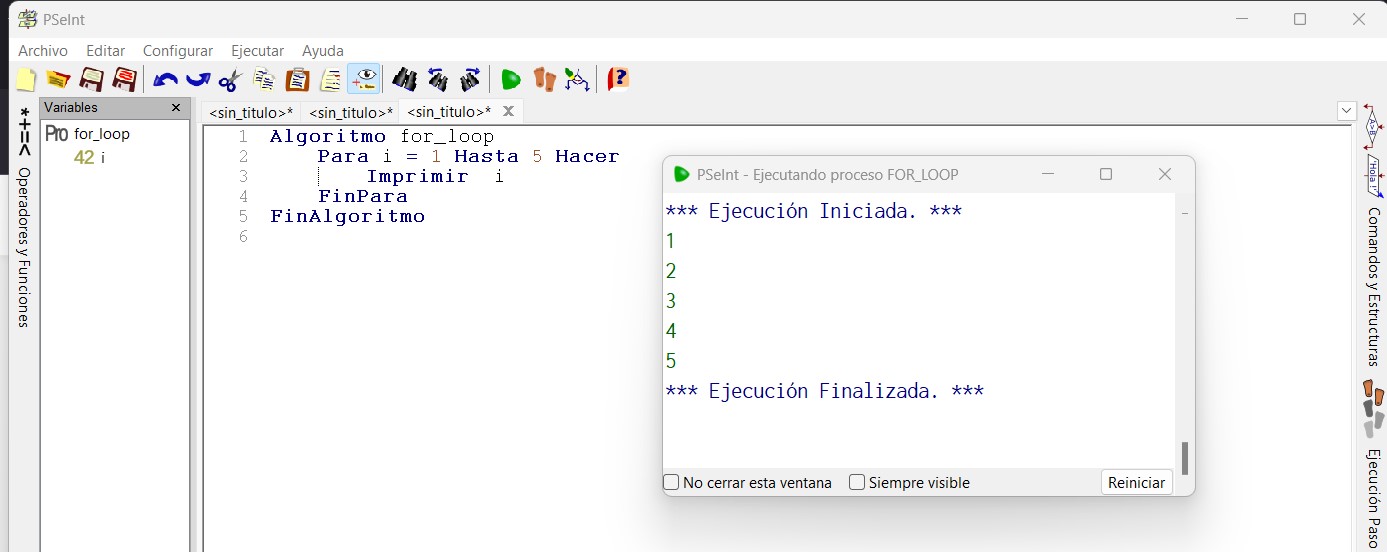Run the algorithm with the green button
1387x552 pixels.
click(511, 79)
